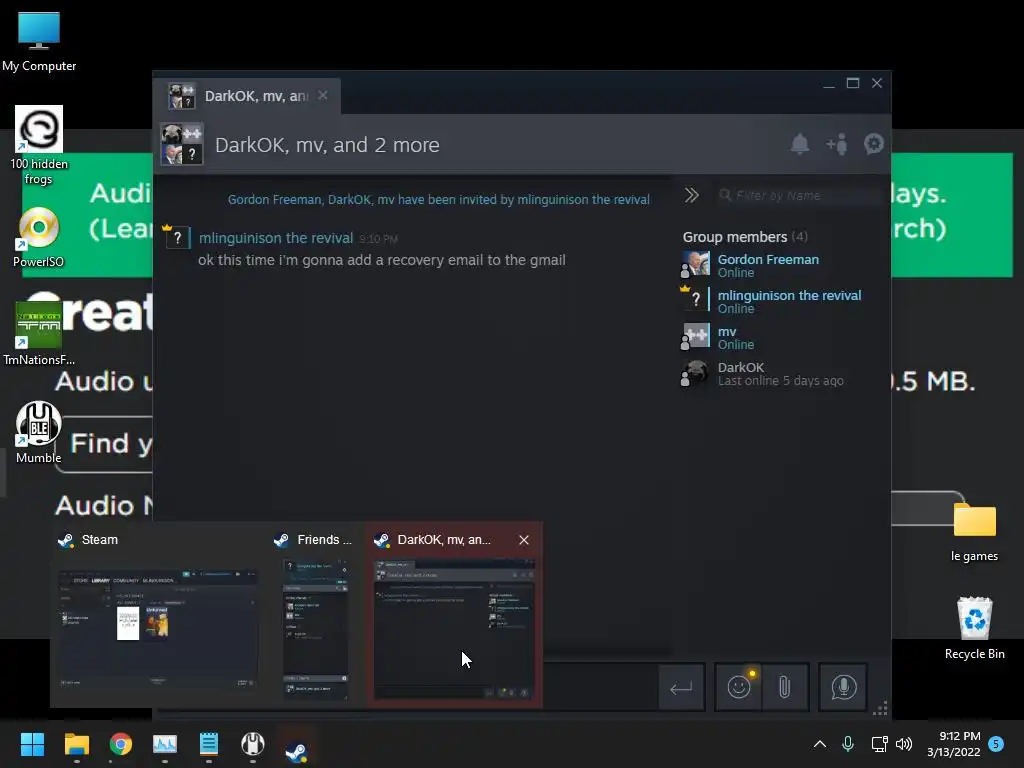This screenshot has height=768, width=1024.
Task: Attach a file with paperclip icon
Action: 785,687
